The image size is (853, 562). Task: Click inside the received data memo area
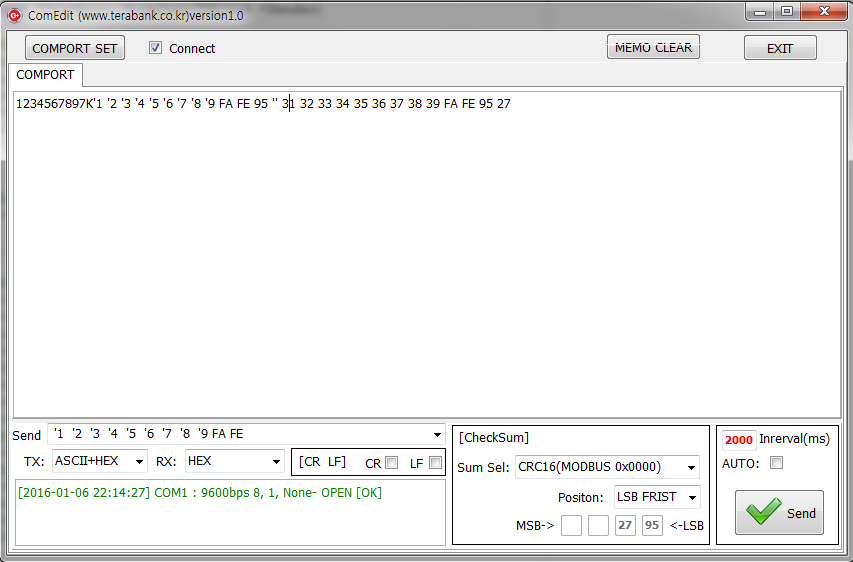point(426,260)
